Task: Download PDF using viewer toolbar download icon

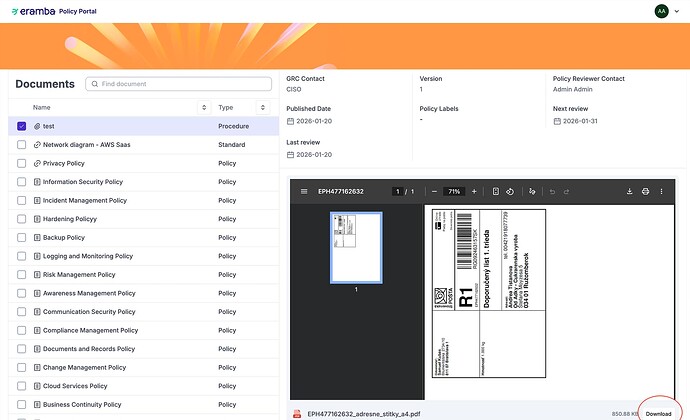Action: 630,191
